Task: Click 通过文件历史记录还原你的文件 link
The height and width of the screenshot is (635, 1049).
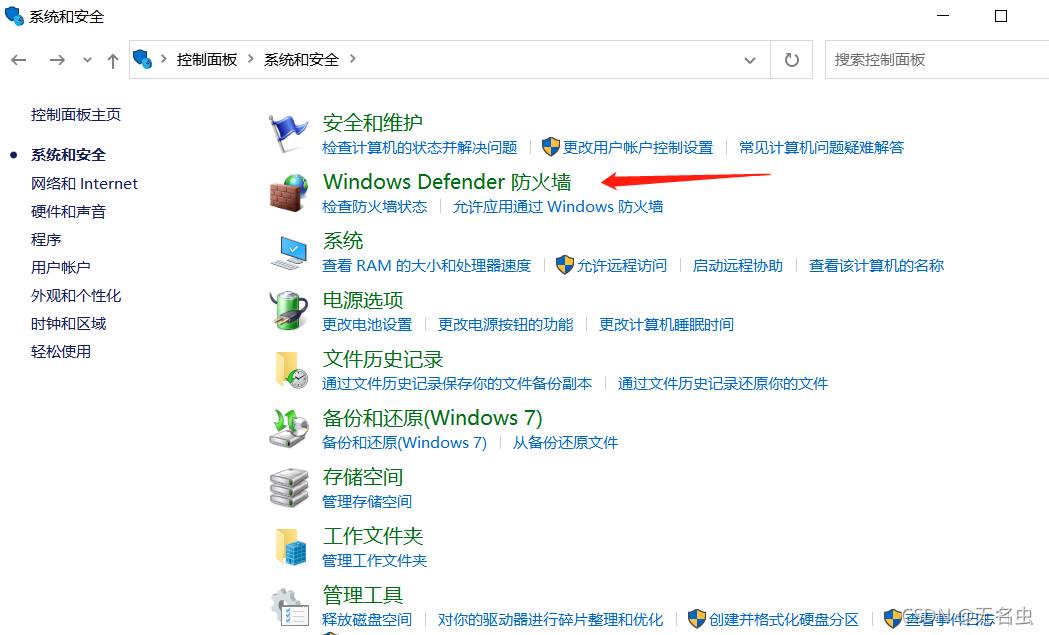Action: coord(723,383)
